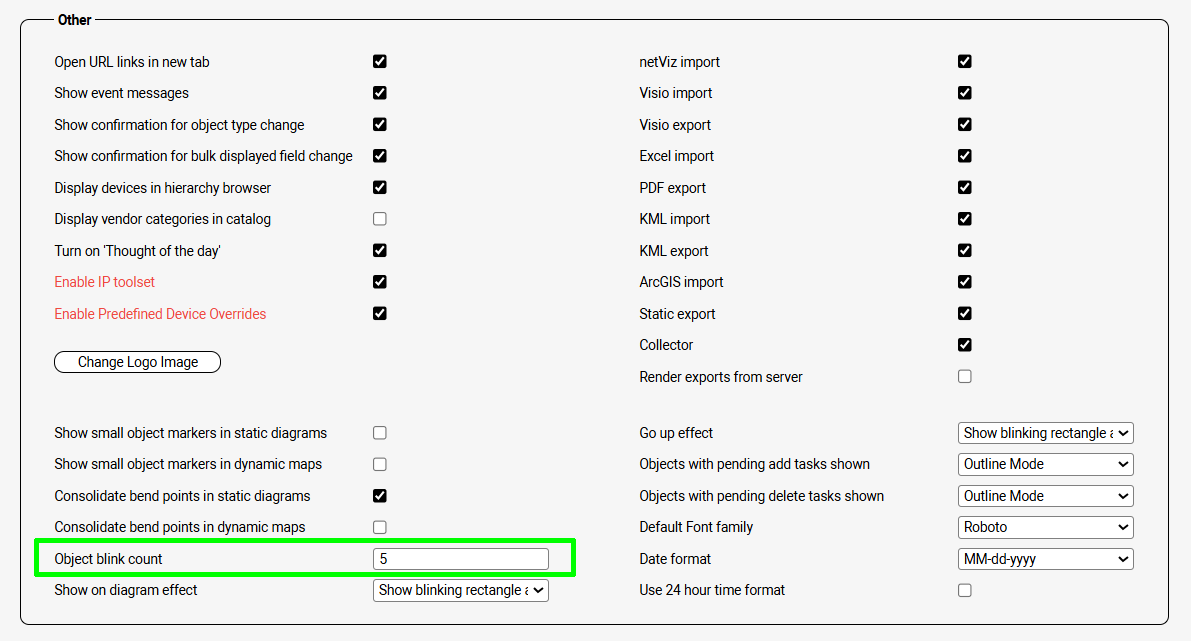
Task: Disable 'Show event messages' checkbox
Action: pos(380,93)
